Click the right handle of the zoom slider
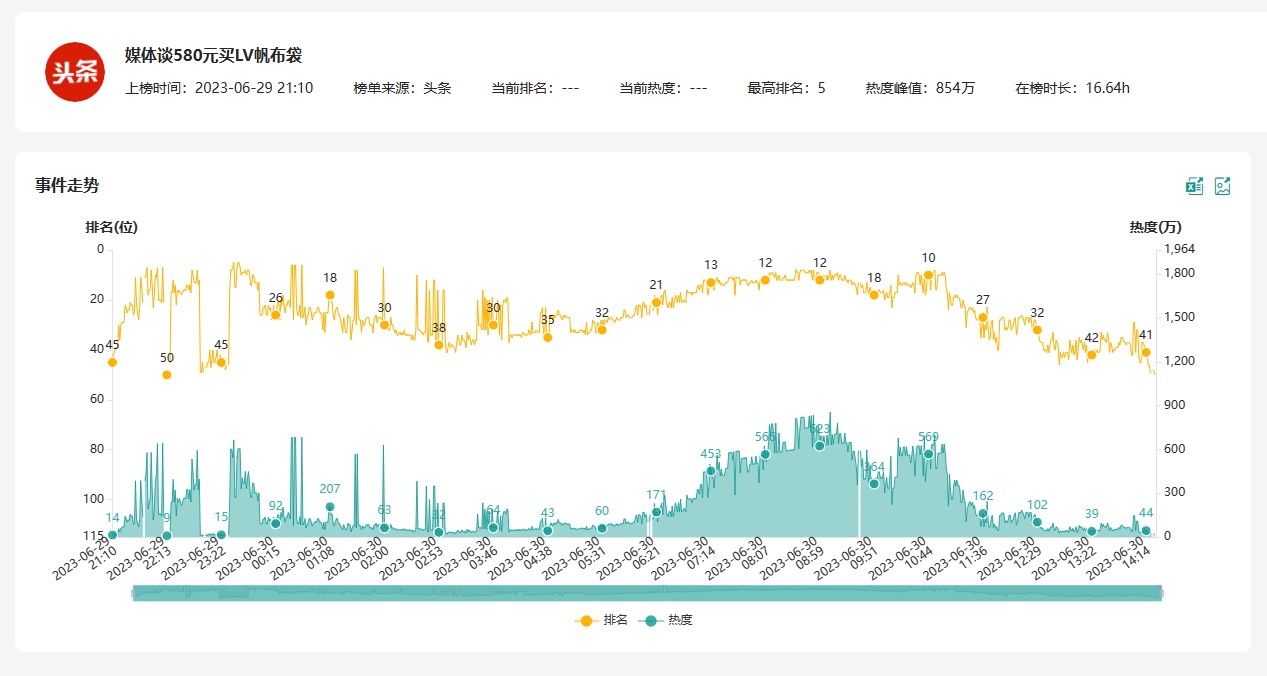This screenshot has height=676, width=1267. point(1160,593)
